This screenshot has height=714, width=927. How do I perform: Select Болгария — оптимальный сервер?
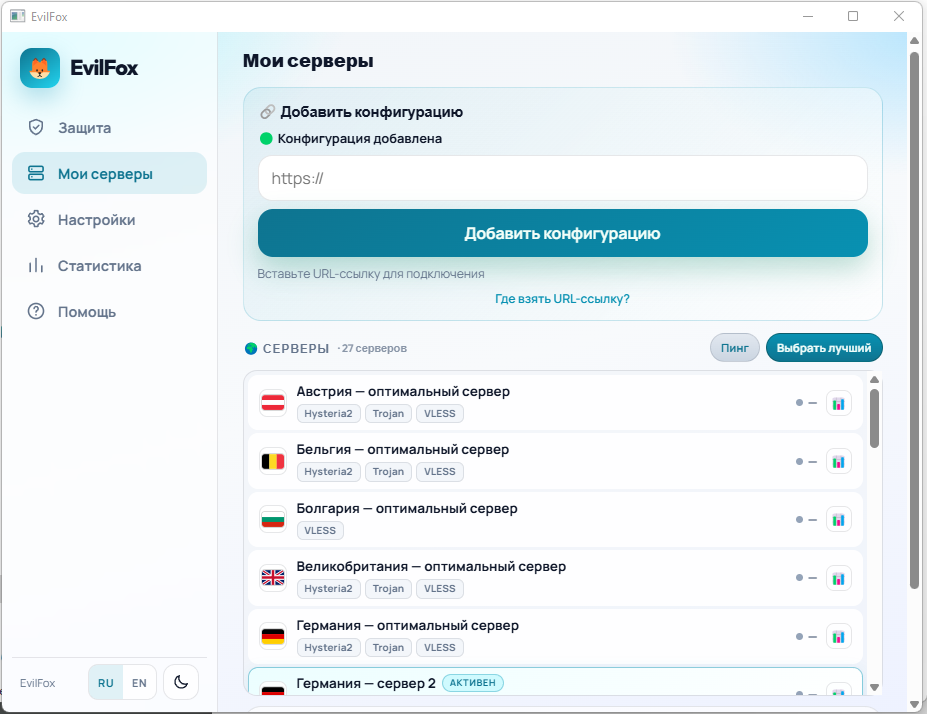555,520
